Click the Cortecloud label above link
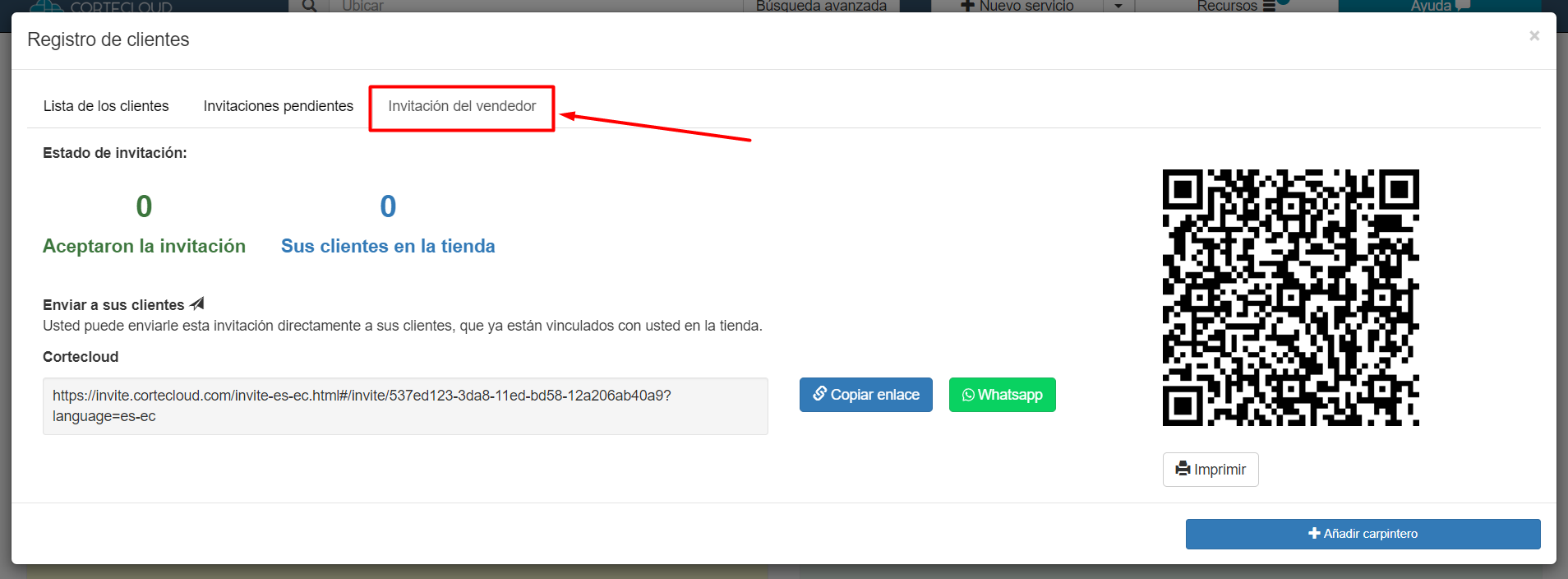Viewport: 1568px width, 579px height. coord(81,357)
